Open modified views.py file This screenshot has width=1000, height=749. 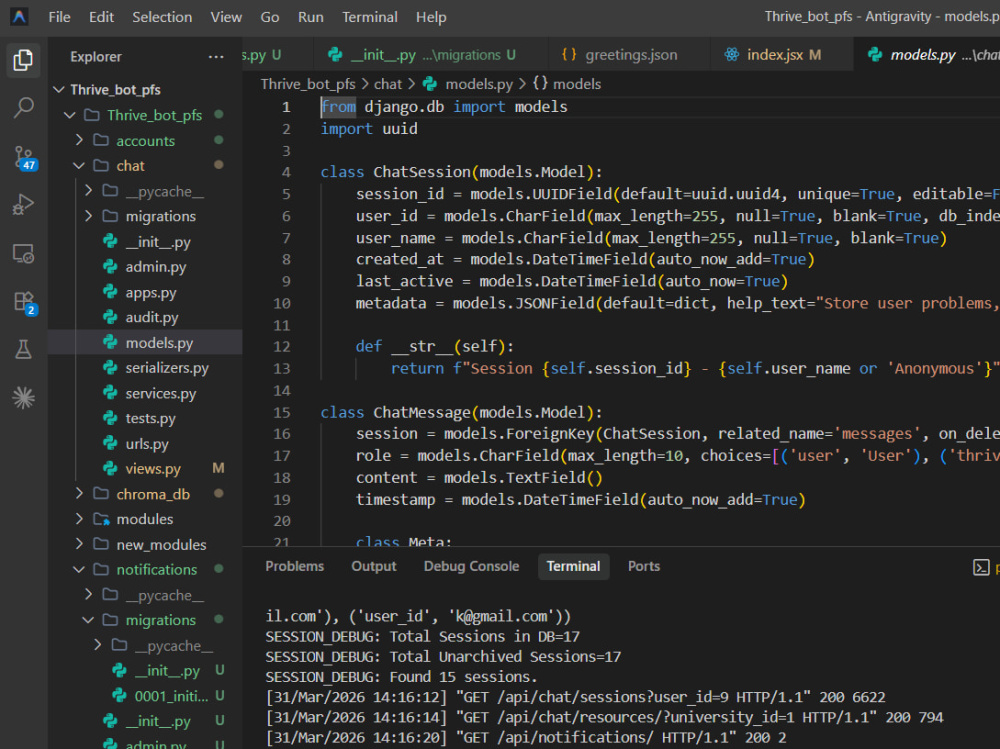[145, 468]
